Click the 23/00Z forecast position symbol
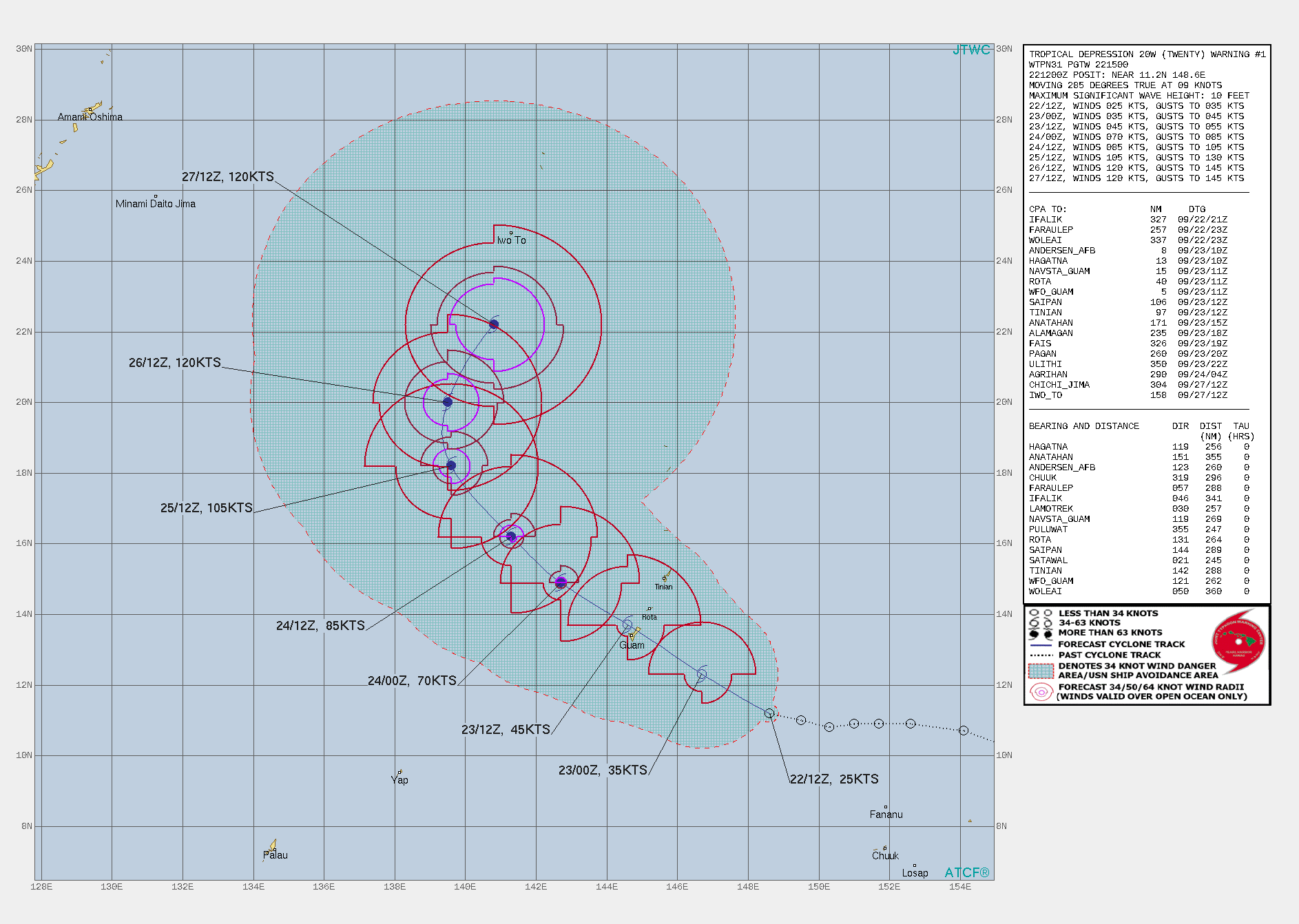The width and height of the screenshot is (1299, 924). pos(702,673)
